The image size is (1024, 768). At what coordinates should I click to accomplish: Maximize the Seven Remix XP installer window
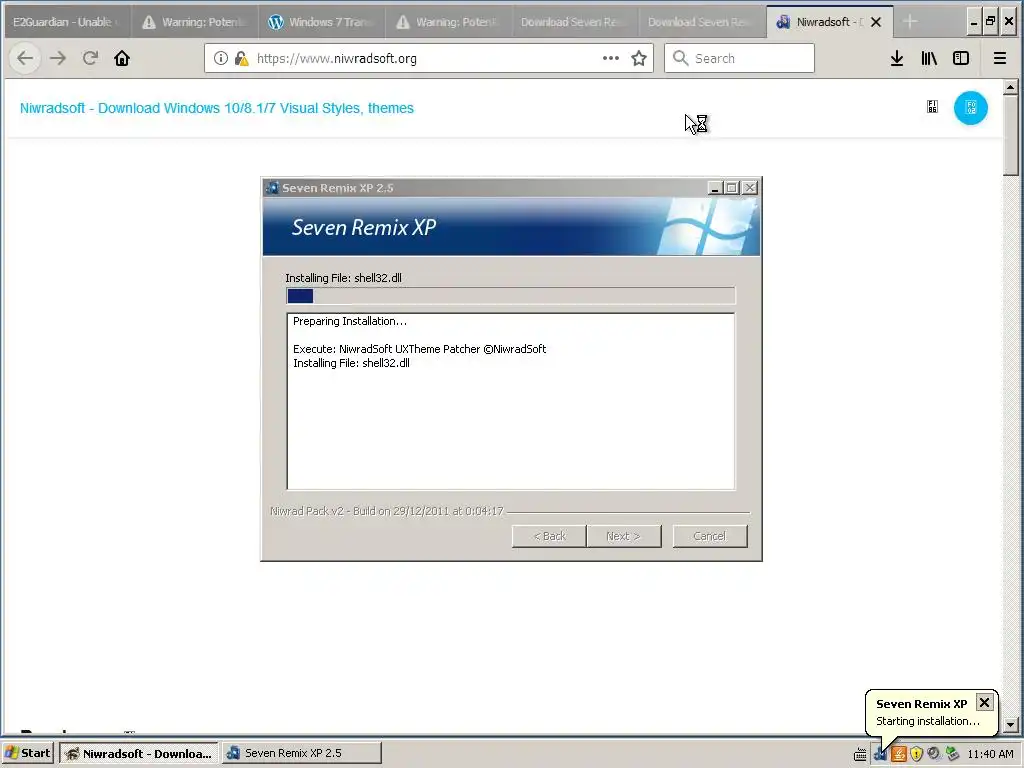(x=732, y=188)
